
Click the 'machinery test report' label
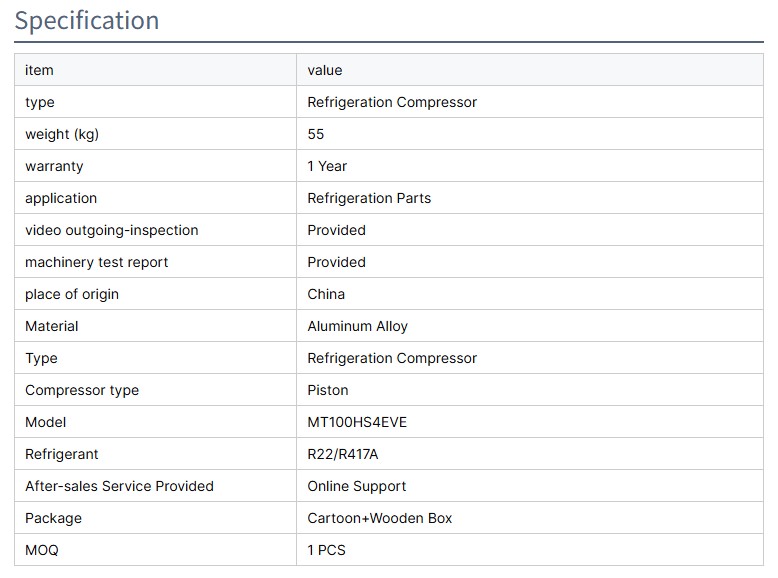(x=97, y=262)
